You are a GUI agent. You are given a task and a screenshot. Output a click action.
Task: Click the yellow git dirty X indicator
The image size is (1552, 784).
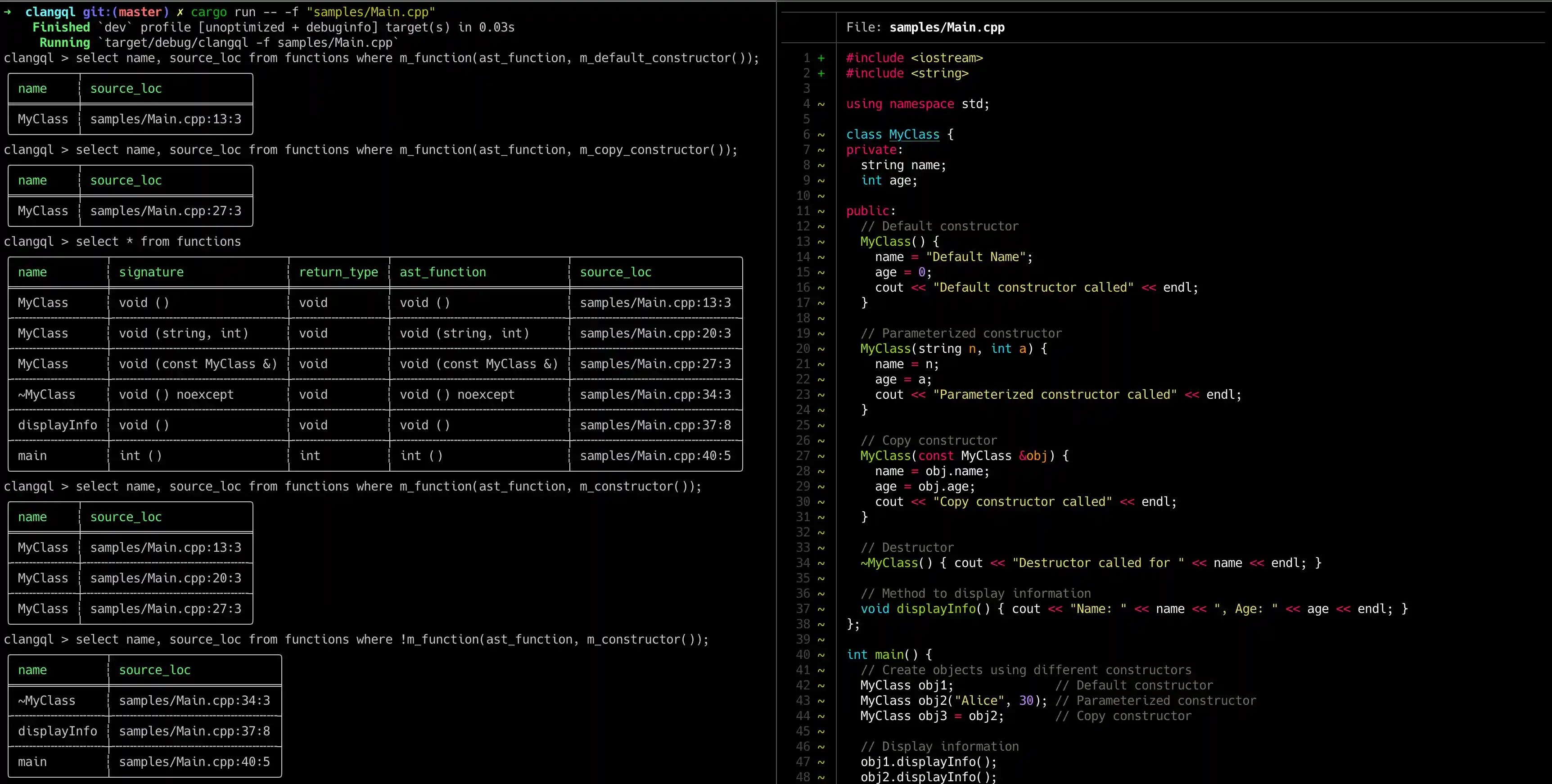180,12
